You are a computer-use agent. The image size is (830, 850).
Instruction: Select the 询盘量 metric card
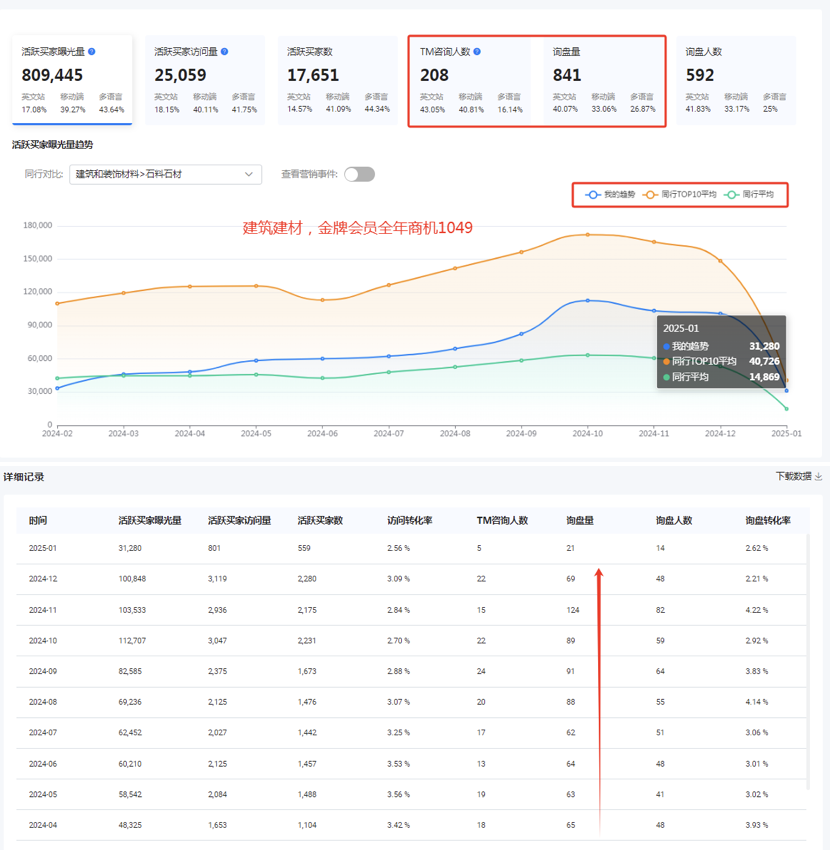603,80
